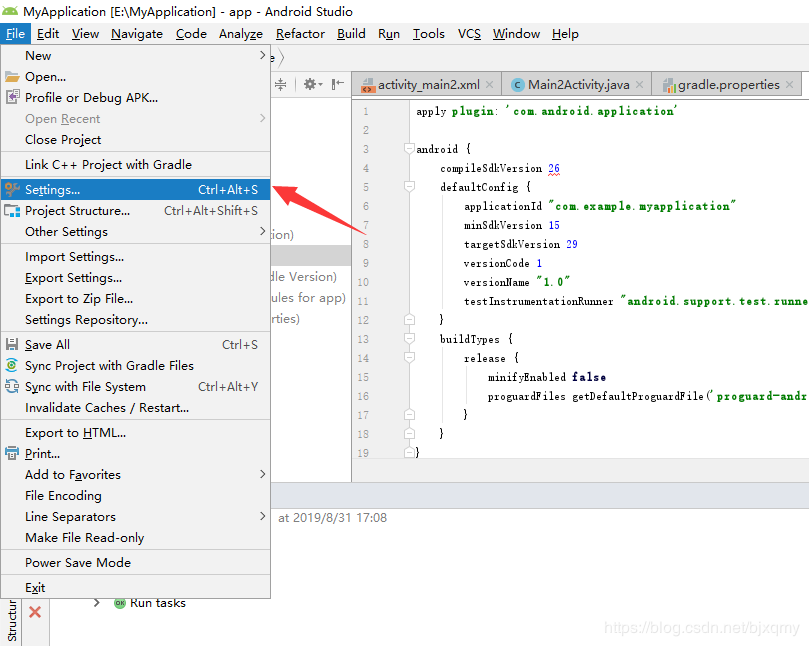Choose Make File Read-only
The height and width of the screenshot is (646, 809).
135,538
